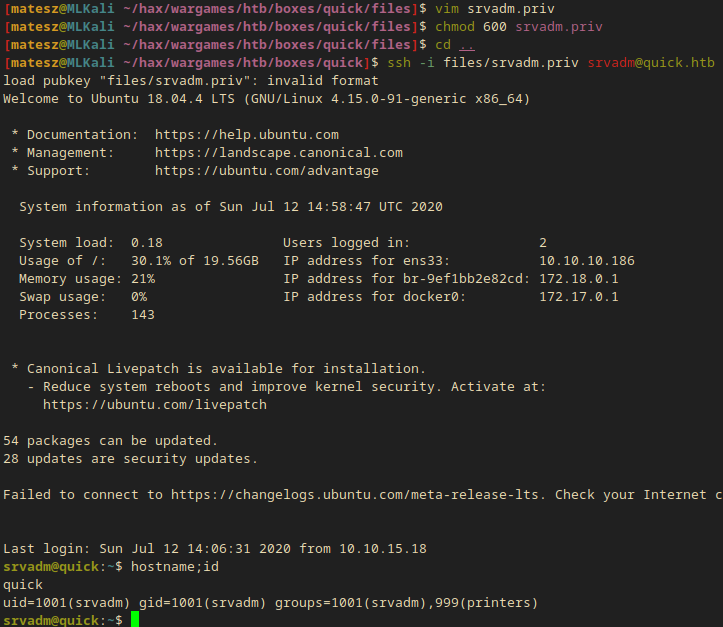
Task: Click the green terminal cursor block
Action: click(135, 620)
